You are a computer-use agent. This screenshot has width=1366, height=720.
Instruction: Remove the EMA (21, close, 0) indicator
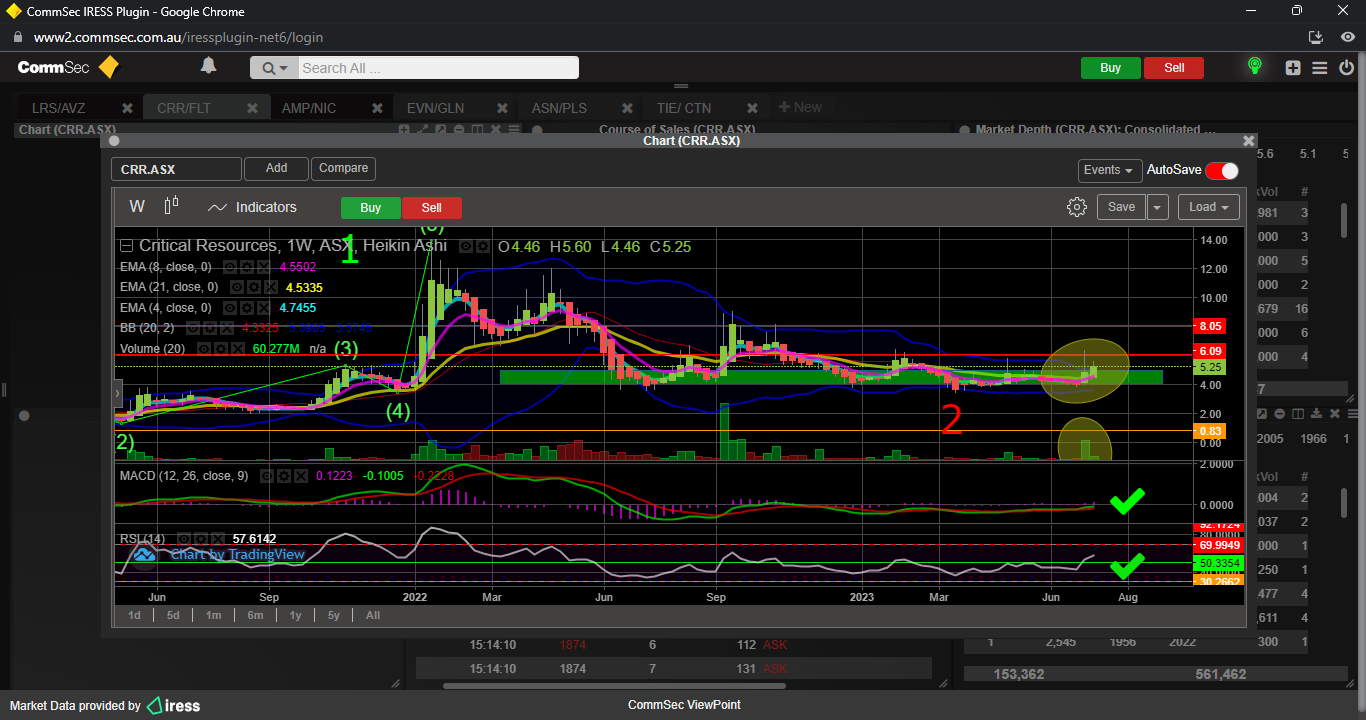[270, 287]
